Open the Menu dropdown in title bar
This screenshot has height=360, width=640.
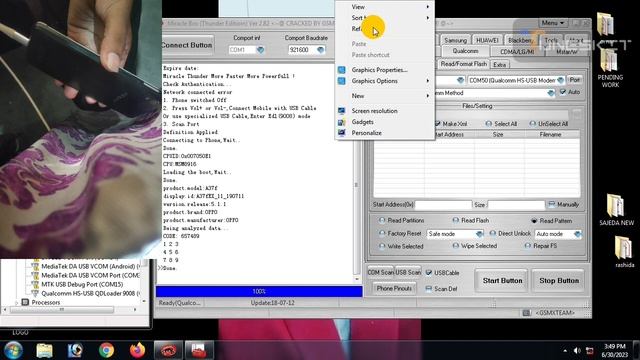pos(553,23)
